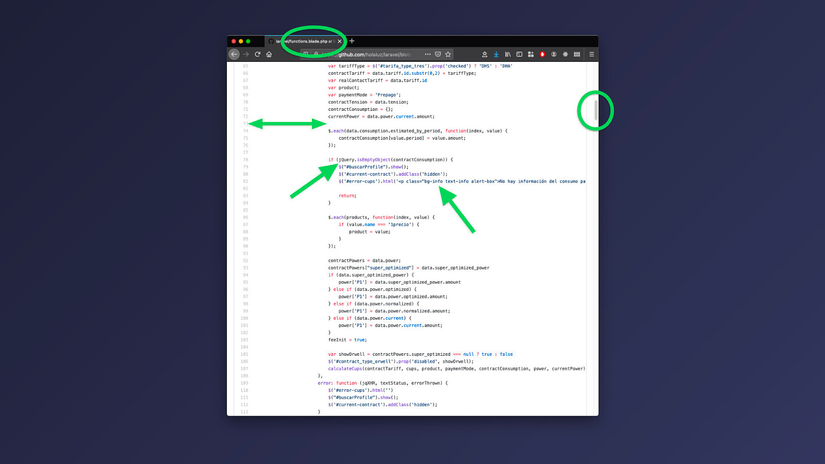
Task: Open the Firefox account avatar icon
Action: [554, 54]
